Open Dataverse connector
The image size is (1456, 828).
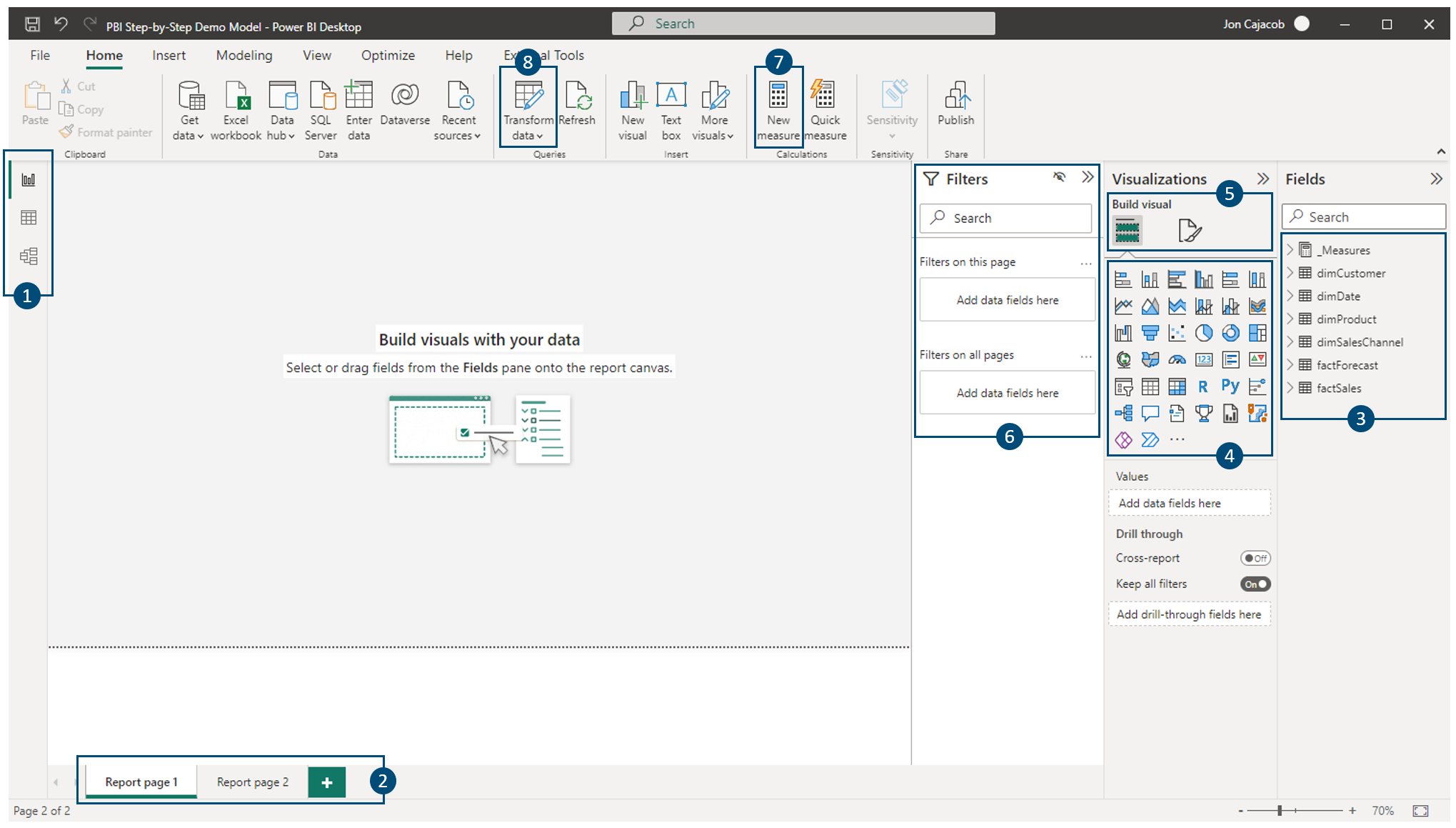tap(405, 104)
